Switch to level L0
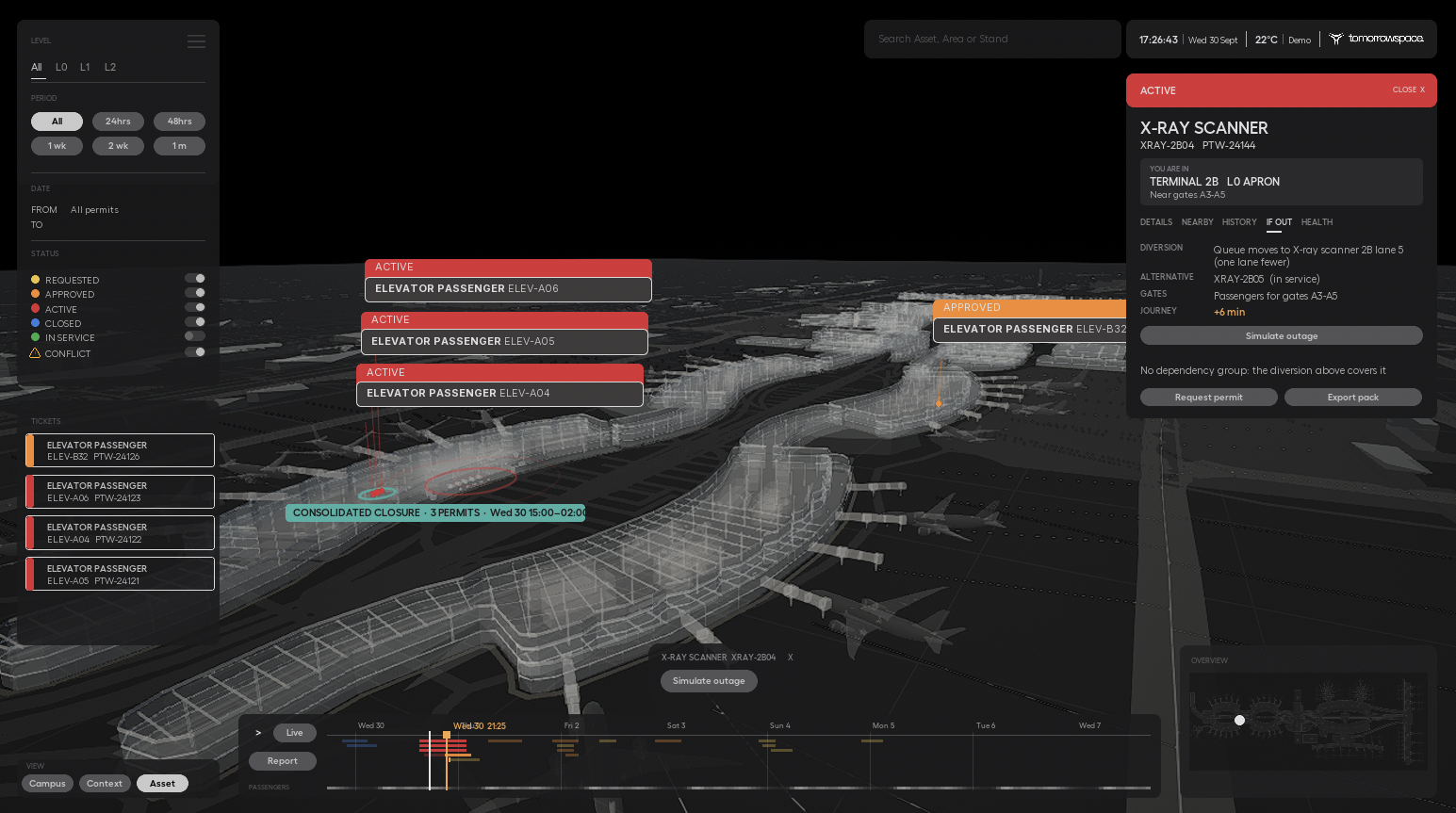The width and height of the screenshot is (1456, 813). [x=61, y=68]
